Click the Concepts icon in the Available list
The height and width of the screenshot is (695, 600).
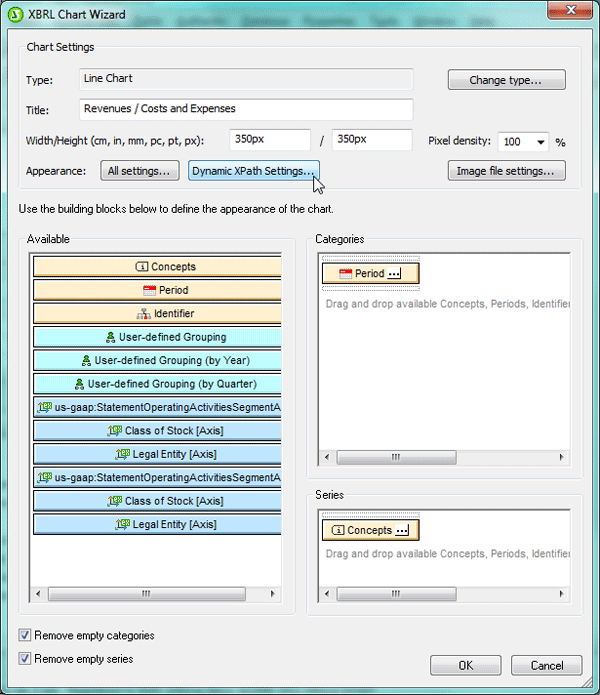(x=141, y=266)
